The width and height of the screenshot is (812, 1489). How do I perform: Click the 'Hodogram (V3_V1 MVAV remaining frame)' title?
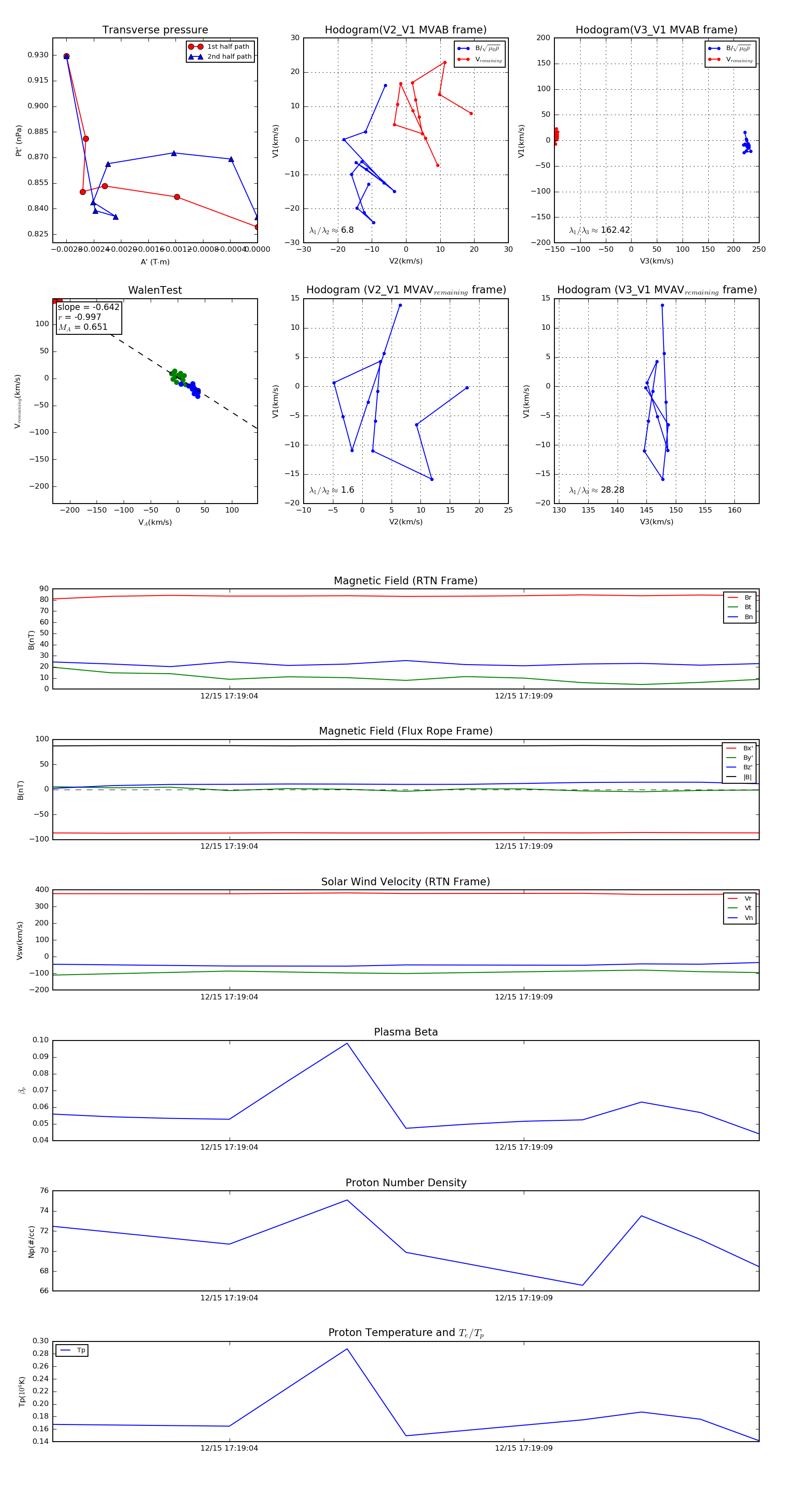tap(656, 290)
